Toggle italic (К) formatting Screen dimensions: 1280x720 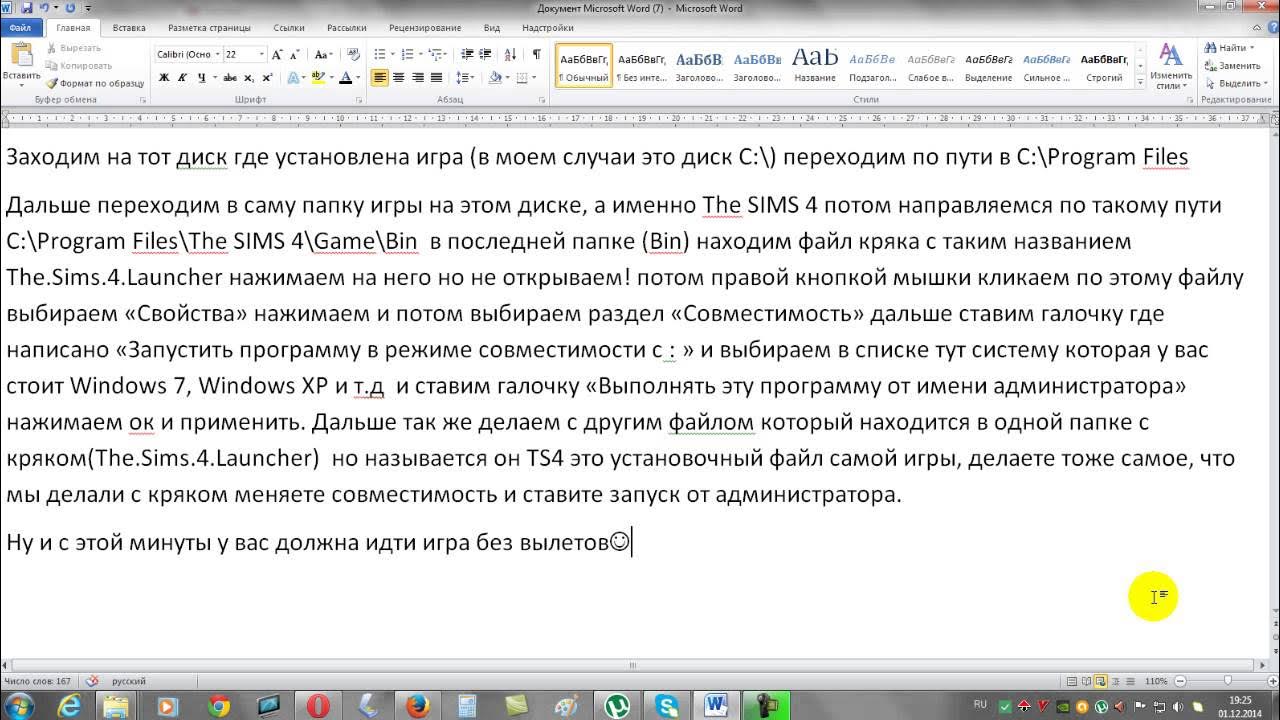182,78
